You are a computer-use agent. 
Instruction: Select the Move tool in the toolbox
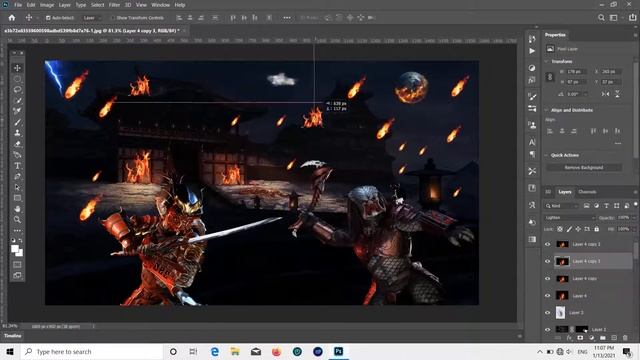[x=17, y=68]
